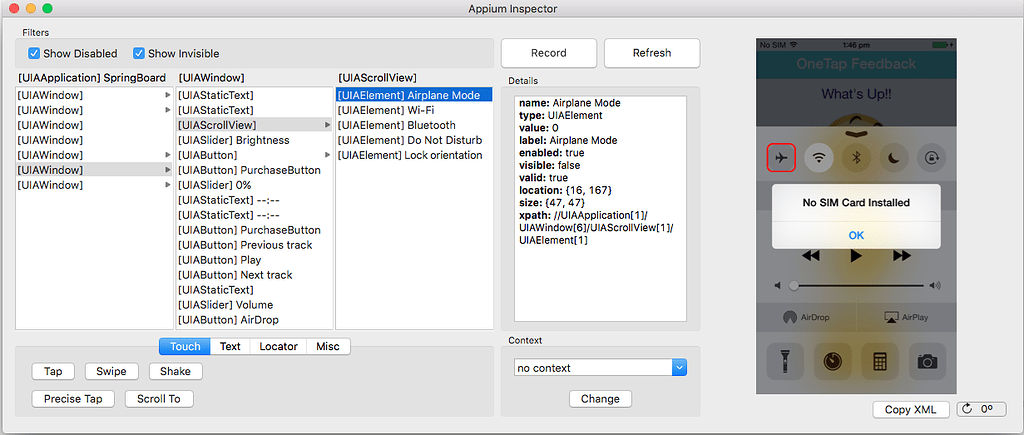
Task: Switch to the Misc tab
Action: 327,347
